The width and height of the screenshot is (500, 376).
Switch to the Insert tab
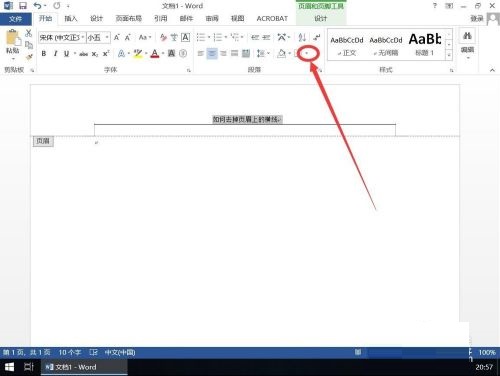point(71,19)
